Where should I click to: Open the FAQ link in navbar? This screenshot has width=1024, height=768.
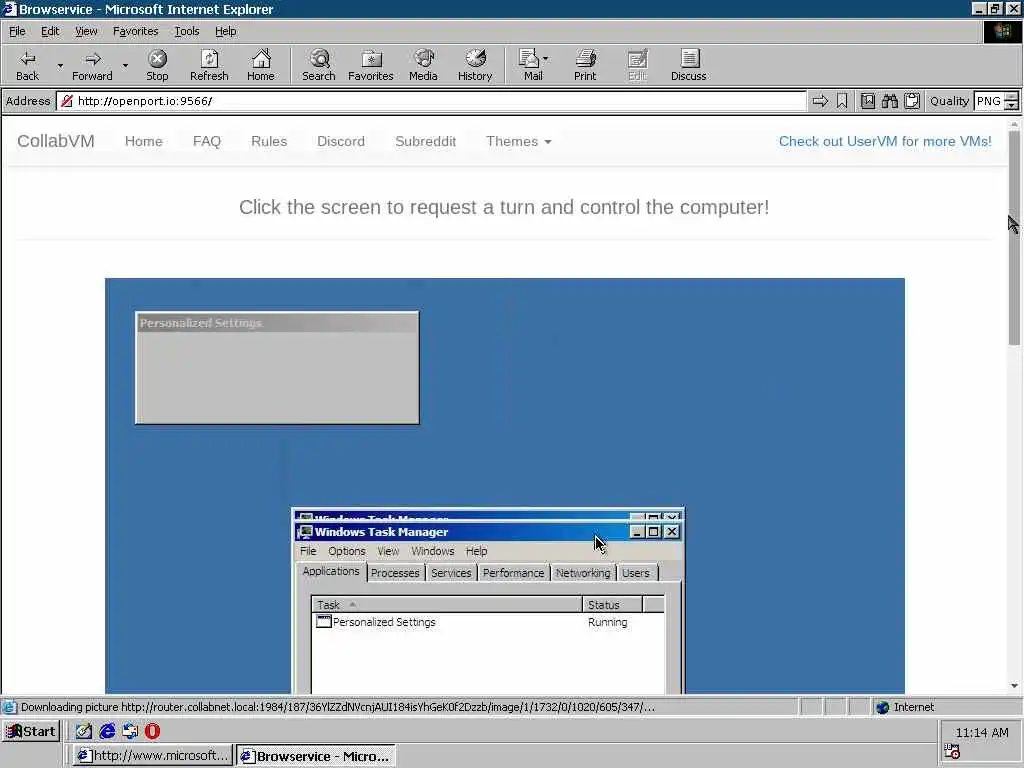[x=206, y=141]
